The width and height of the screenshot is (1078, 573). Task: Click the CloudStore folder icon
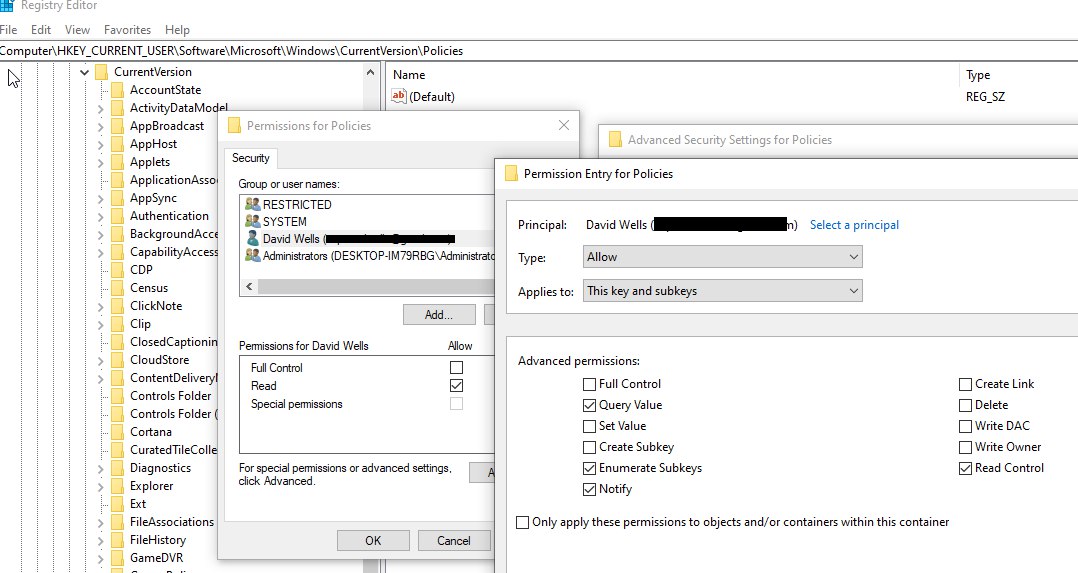pyautogui.click(x=118, y=360)
